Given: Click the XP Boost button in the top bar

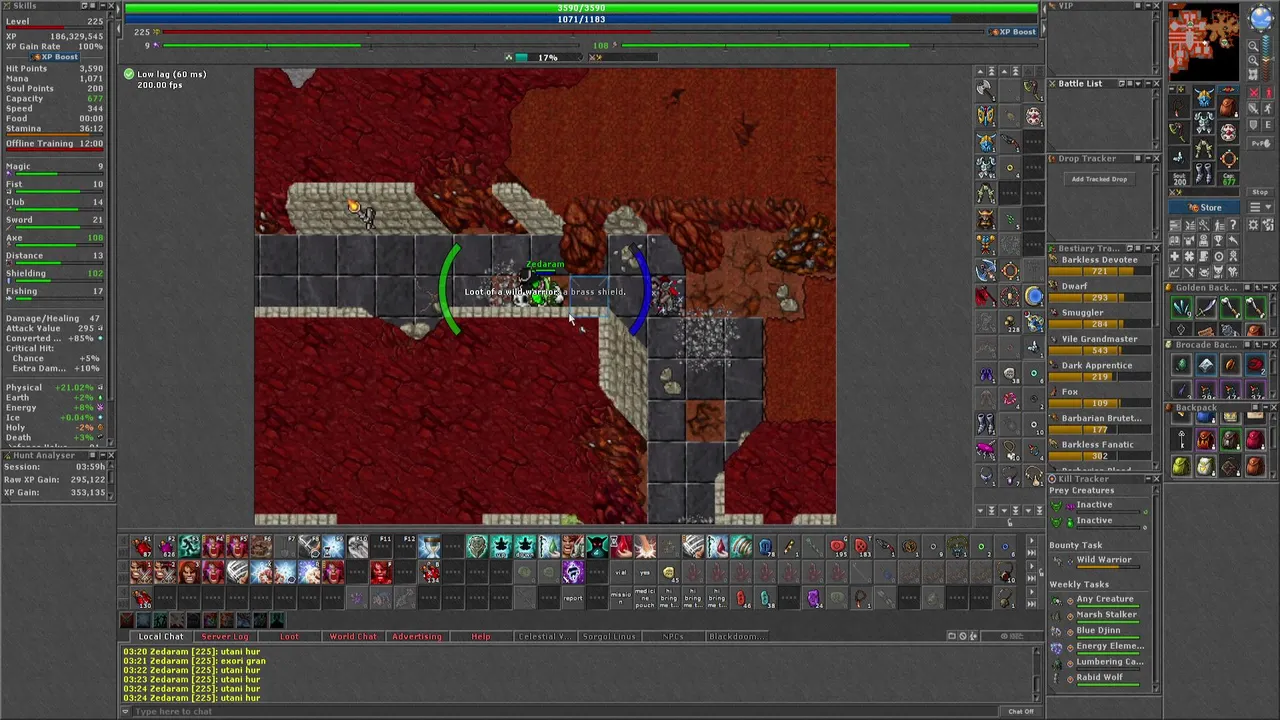Looking at the screenshot, I should click(x=1013, y=32).
